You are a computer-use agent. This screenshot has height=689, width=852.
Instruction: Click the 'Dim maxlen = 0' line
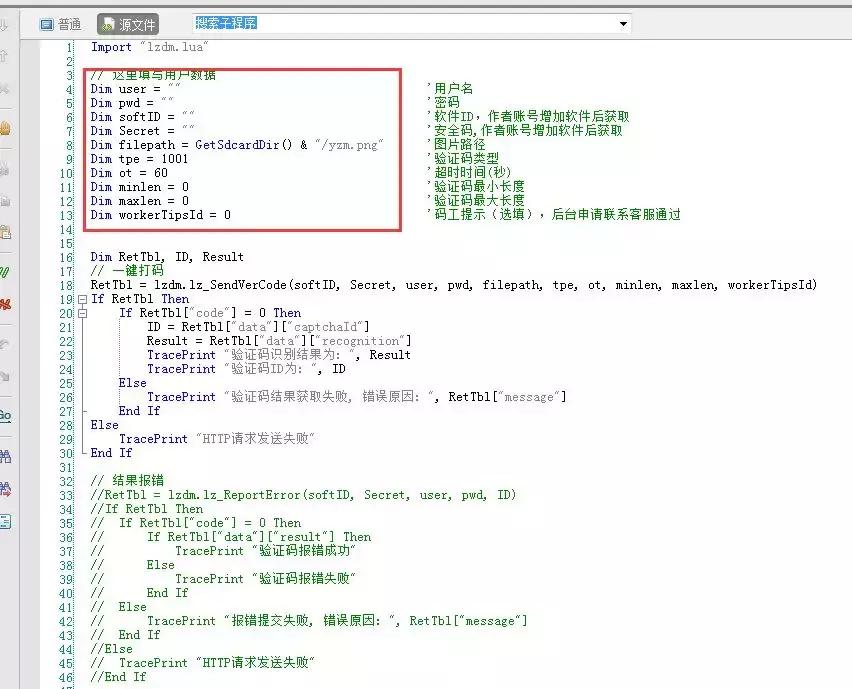140,201
